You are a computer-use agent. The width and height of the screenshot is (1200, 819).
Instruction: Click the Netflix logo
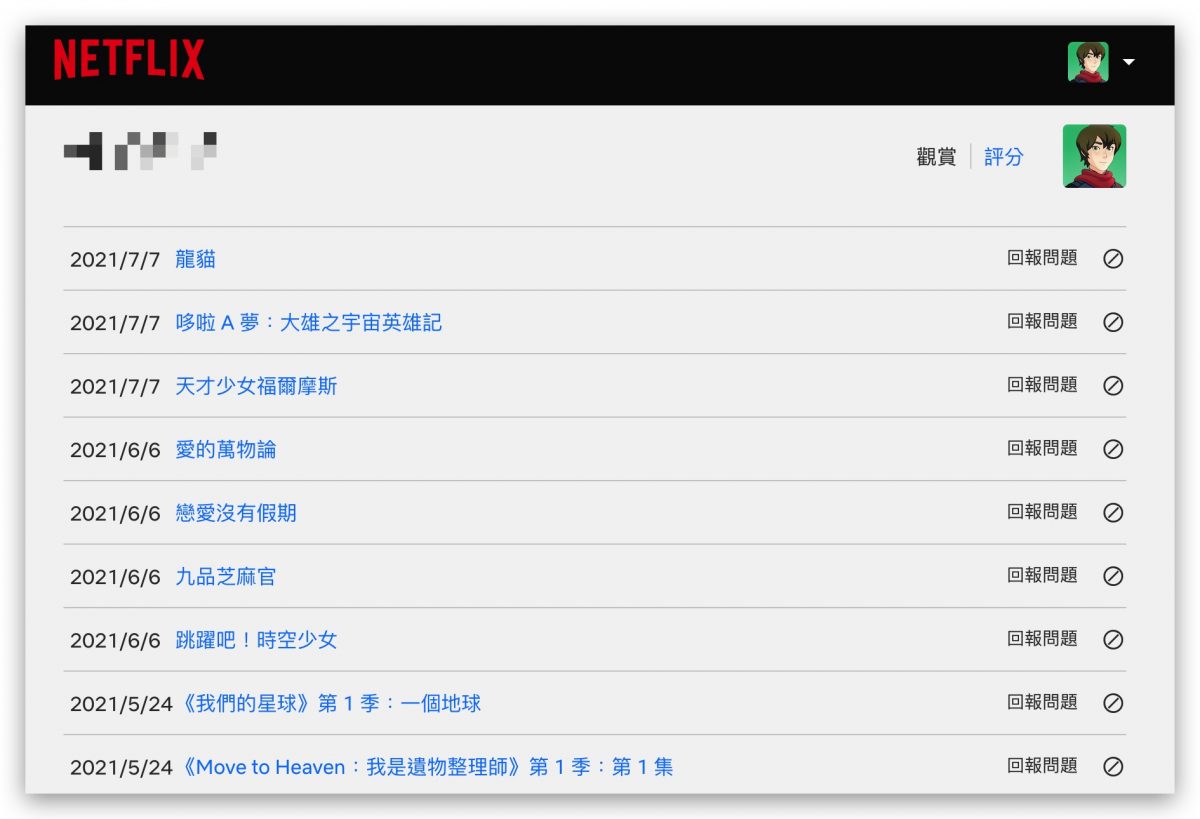click(129, 60)
